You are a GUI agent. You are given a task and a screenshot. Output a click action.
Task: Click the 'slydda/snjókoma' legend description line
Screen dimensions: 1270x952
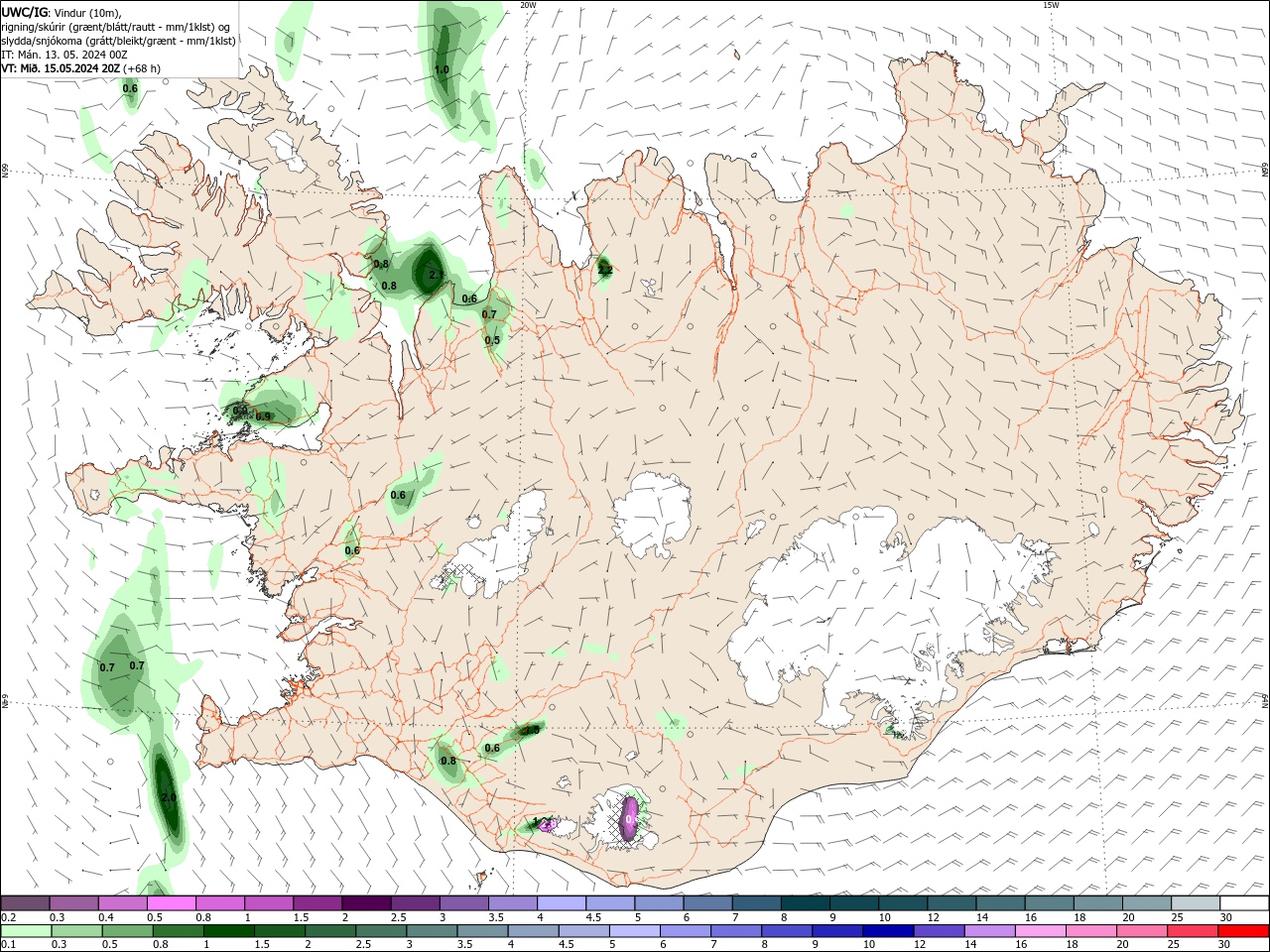[x=118, y=41]
